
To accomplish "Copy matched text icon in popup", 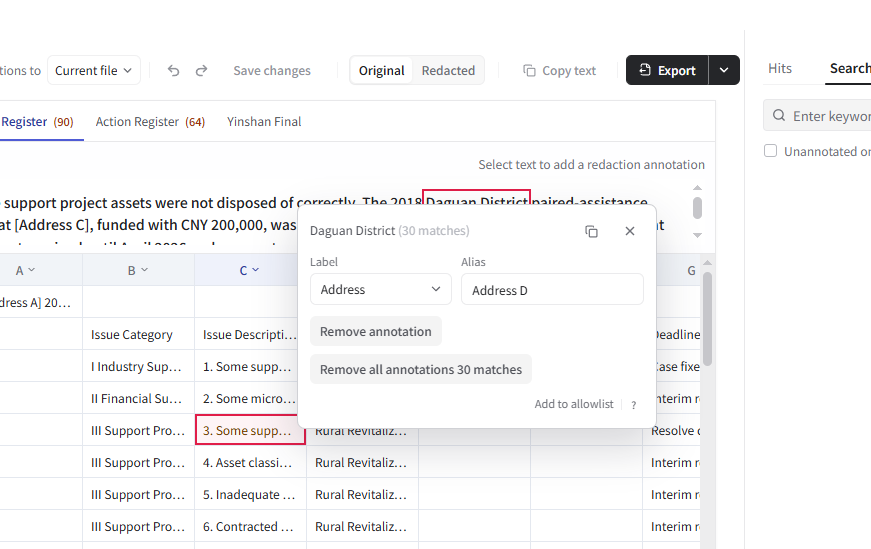I will click(592, 231).
